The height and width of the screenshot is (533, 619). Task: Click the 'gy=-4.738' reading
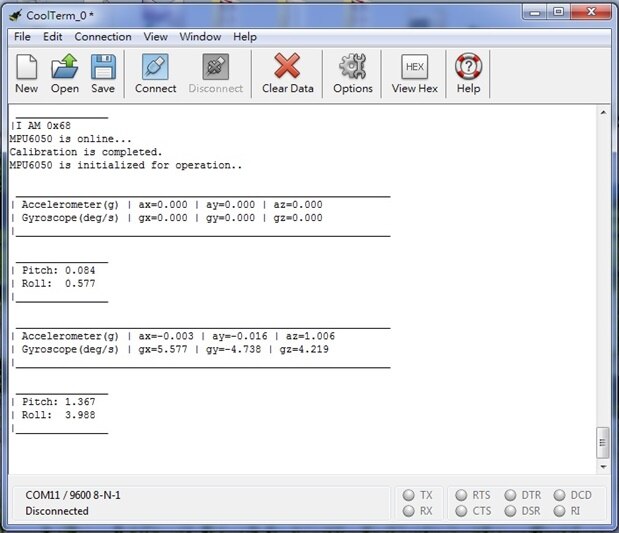[233, 349]
